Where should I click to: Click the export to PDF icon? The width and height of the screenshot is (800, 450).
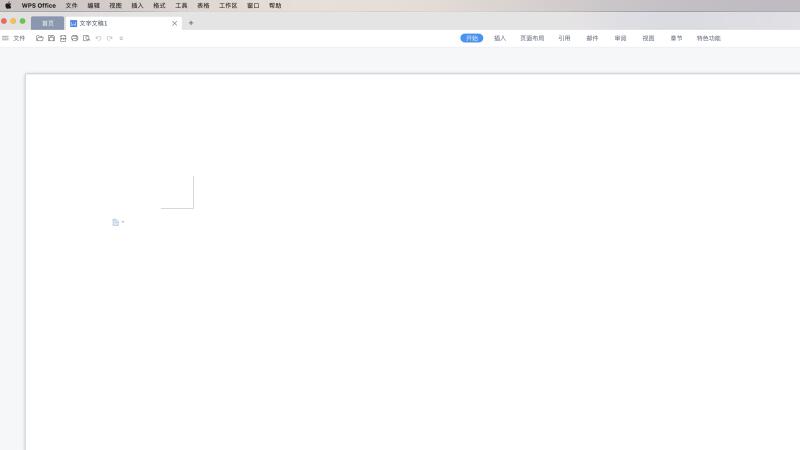[63, 38]
